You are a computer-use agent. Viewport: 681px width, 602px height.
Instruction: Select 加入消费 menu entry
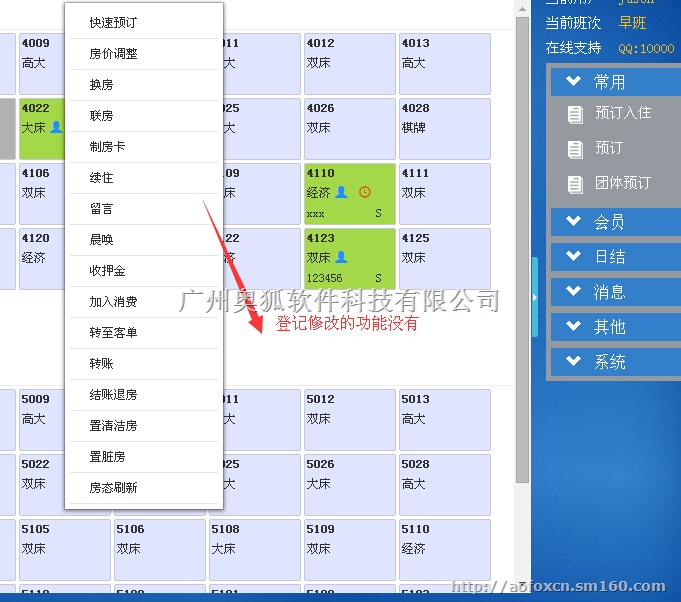click(x=144, y=302)
